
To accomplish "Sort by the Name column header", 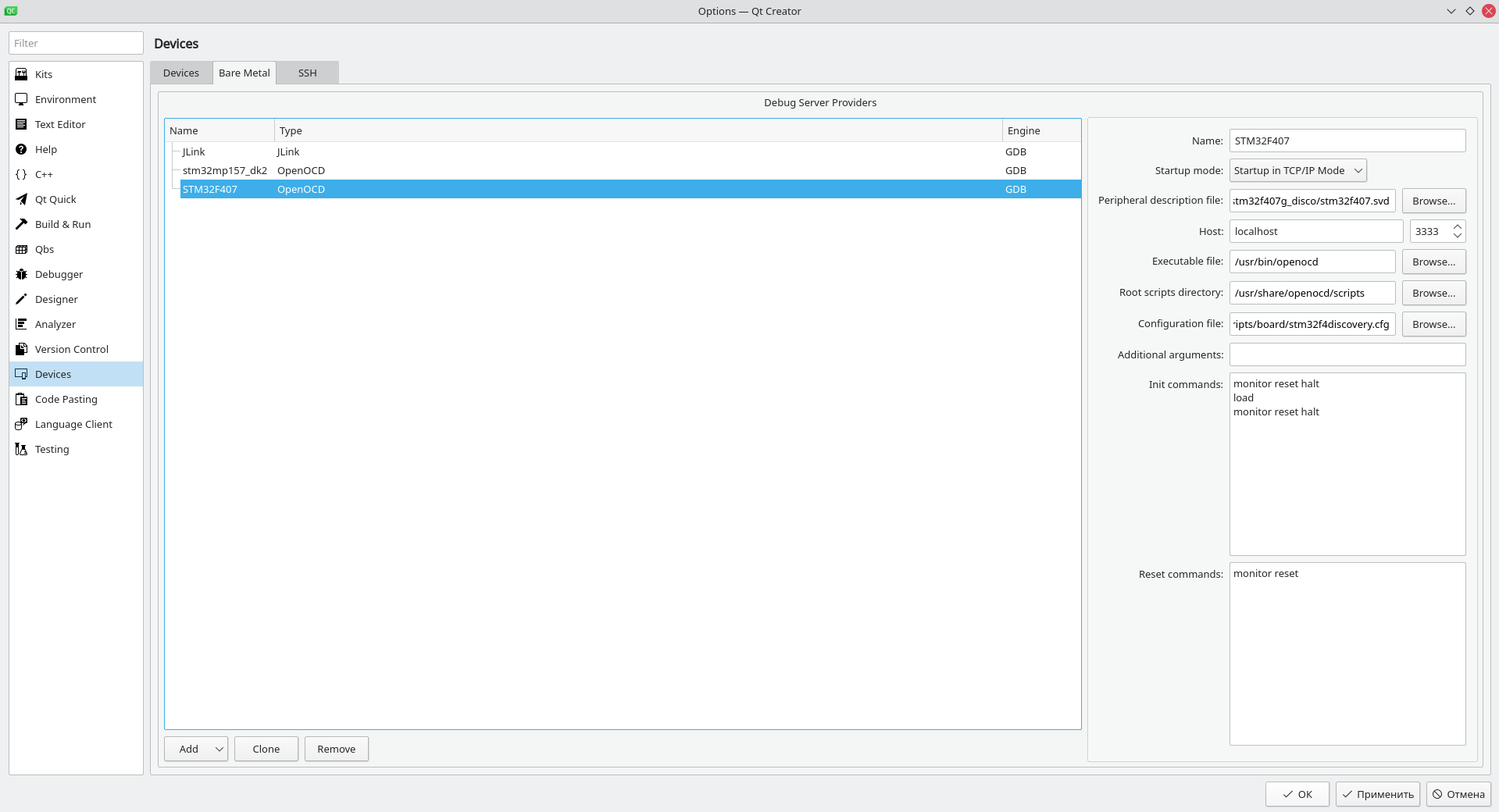I will 219,130.
